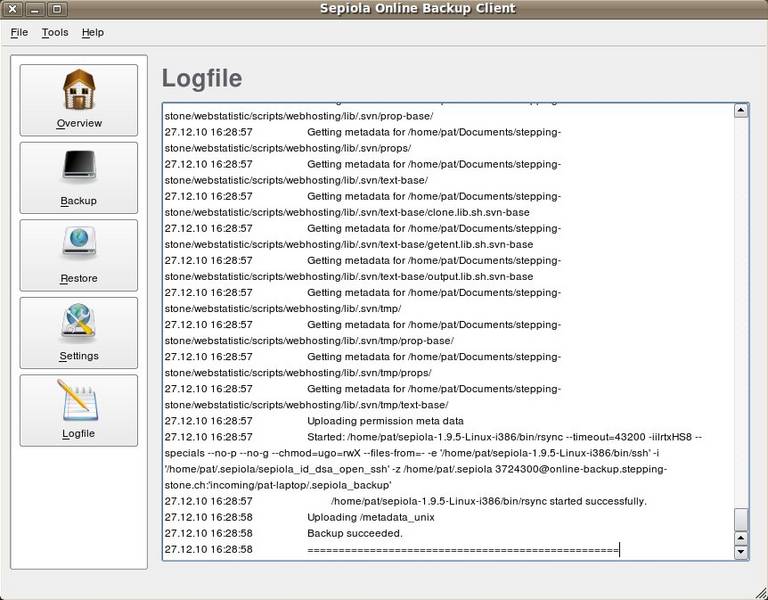Click the separator line of equal signs
The width and height of the screenshot is (768, 600).
click(463, 550)
